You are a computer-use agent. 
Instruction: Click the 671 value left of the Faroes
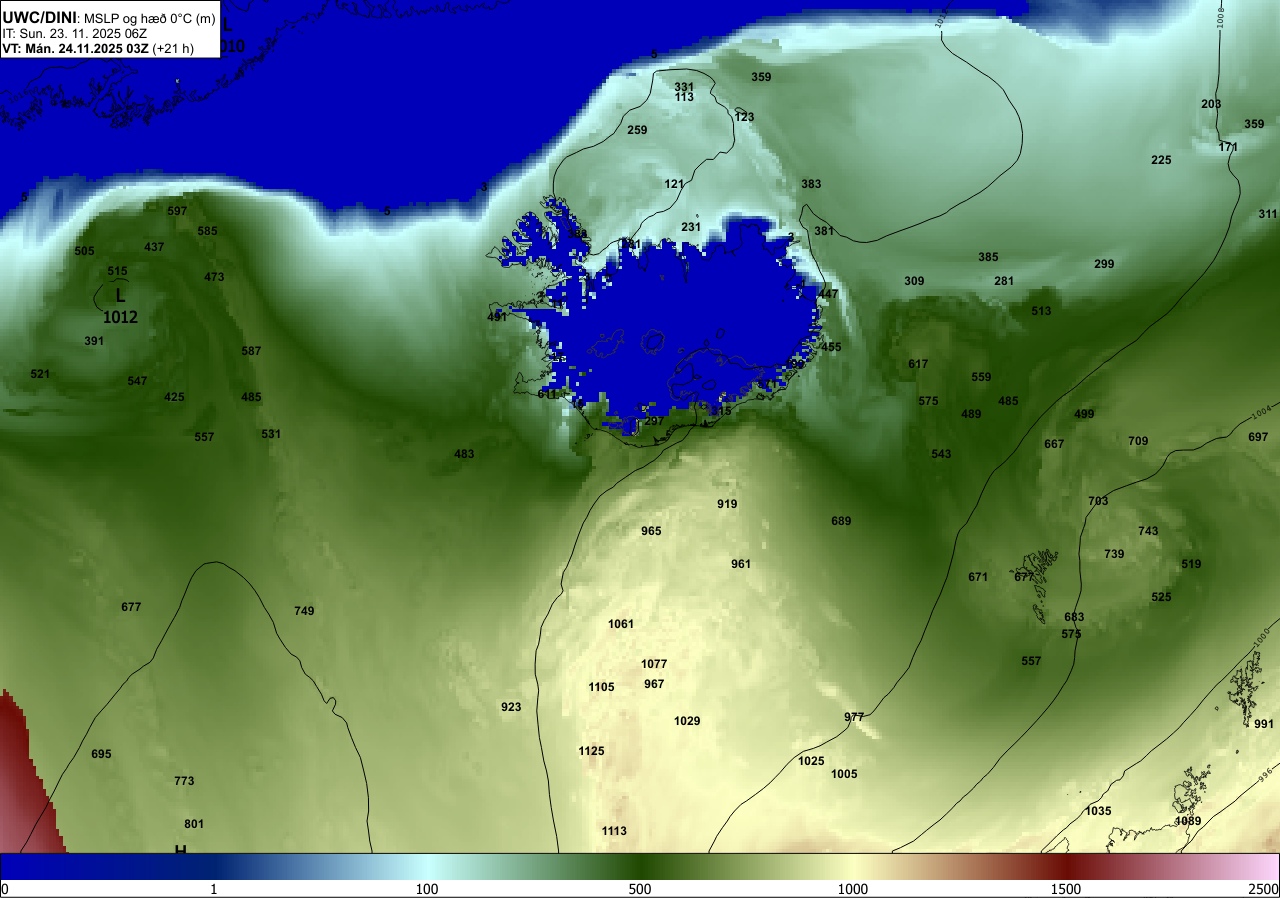pos(978,577)
